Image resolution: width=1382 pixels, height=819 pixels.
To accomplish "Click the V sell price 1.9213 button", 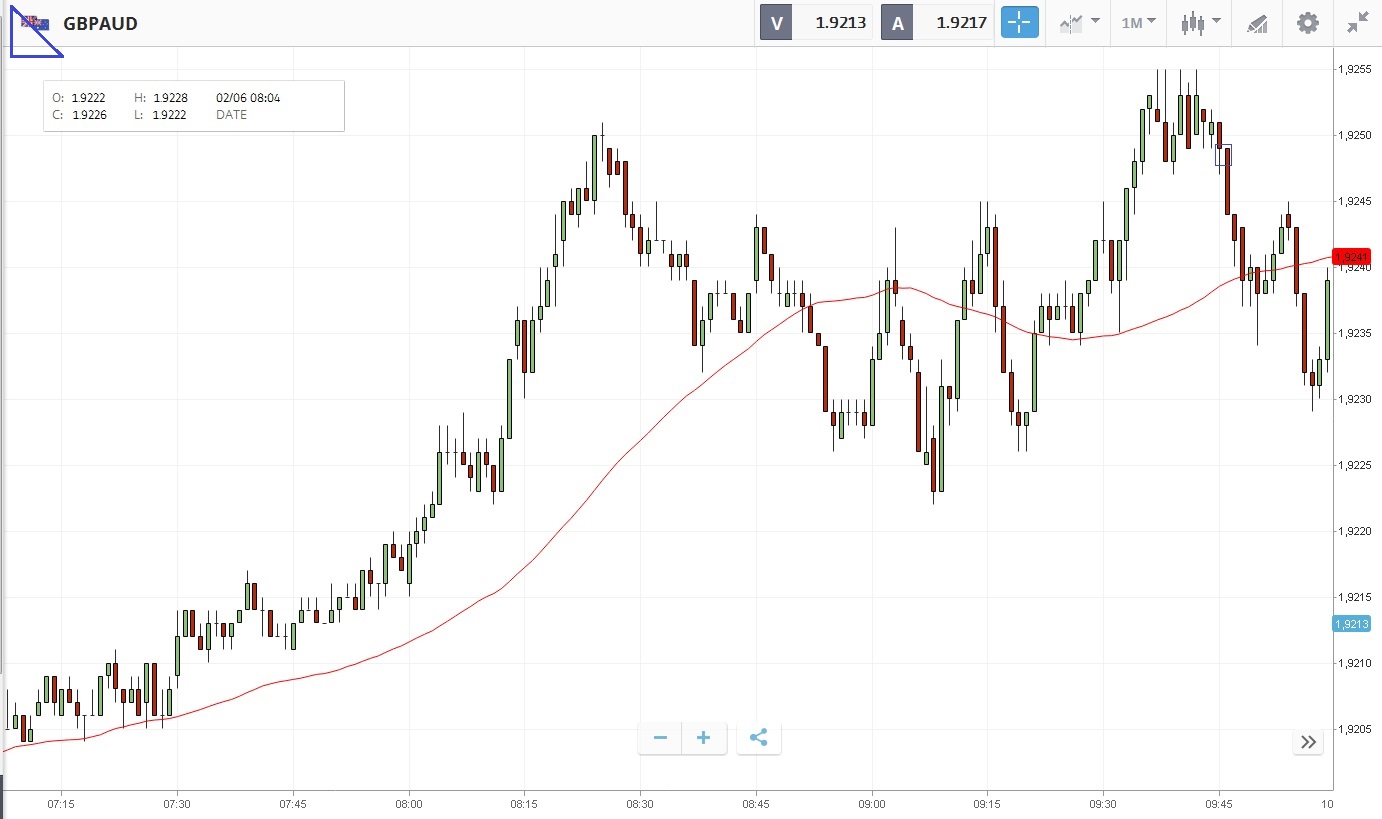I will tap(816, 23).
